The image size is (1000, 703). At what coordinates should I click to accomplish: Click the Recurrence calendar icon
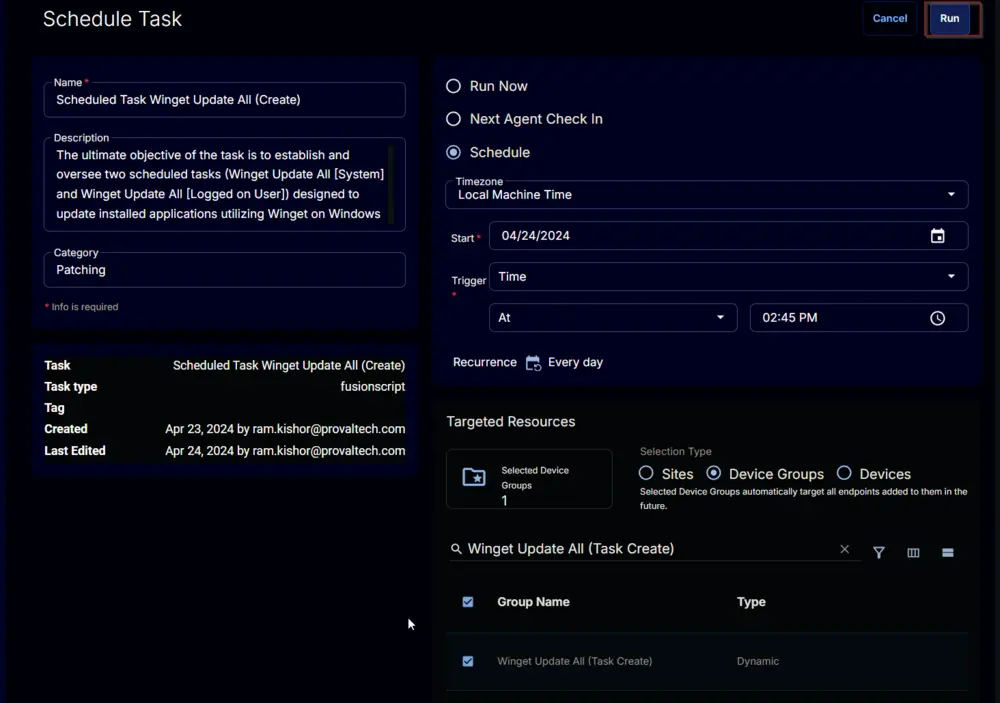(x=533, y=363)
